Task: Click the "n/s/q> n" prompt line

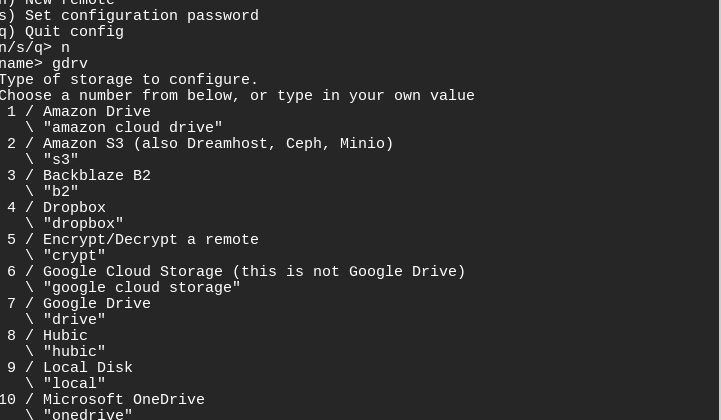Action: (35, 47)
